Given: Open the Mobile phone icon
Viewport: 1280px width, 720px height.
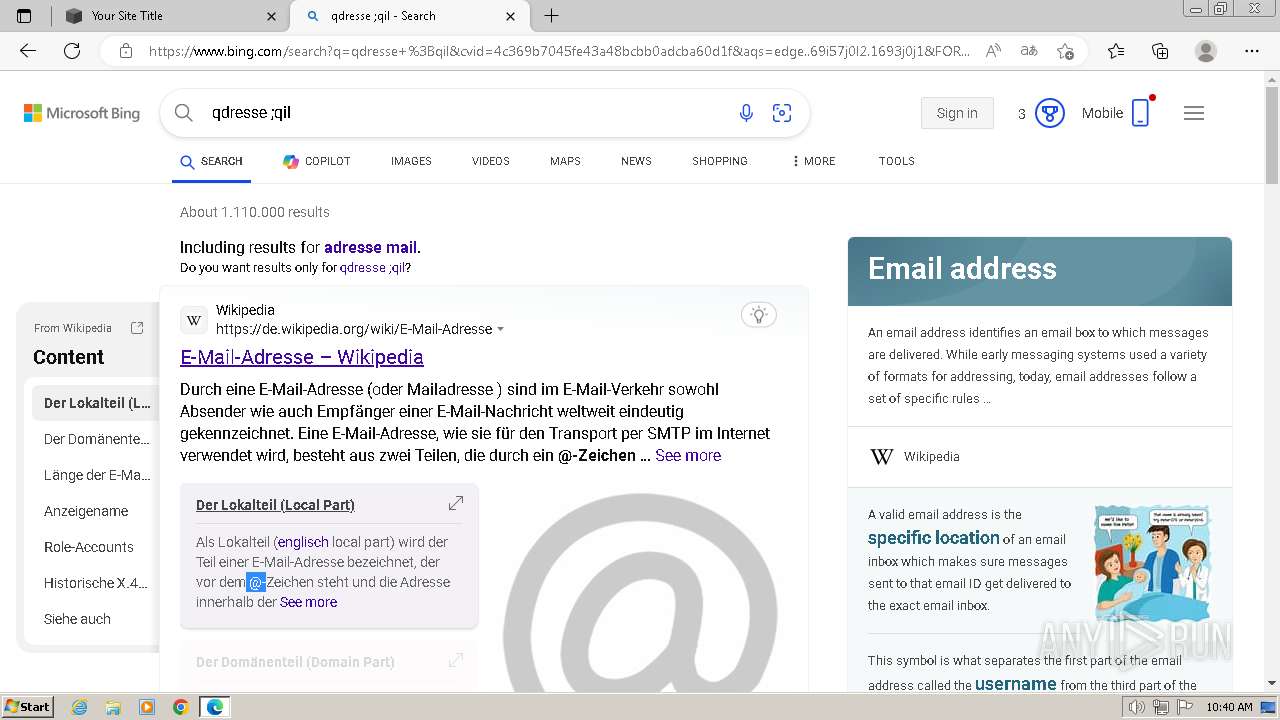Looking at the screenshot, I should pyautogui.click(x=1141, y=113).
